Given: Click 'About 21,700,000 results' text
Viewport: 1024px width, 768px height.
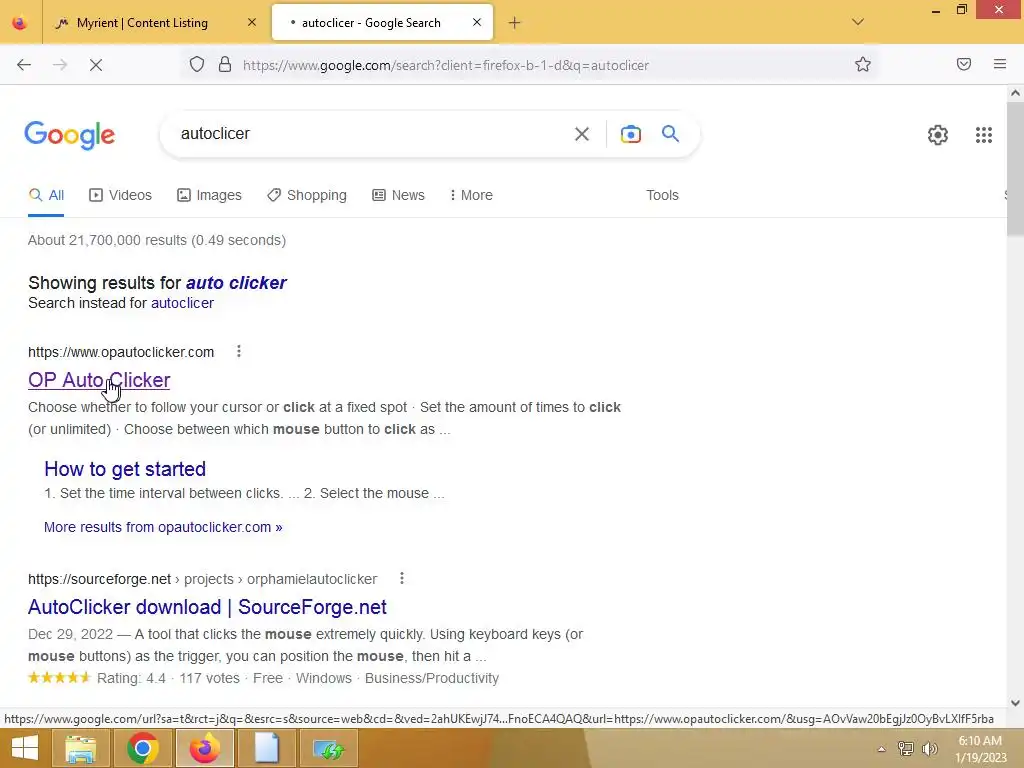Looking at the screenshot, I should pos(157,240).
